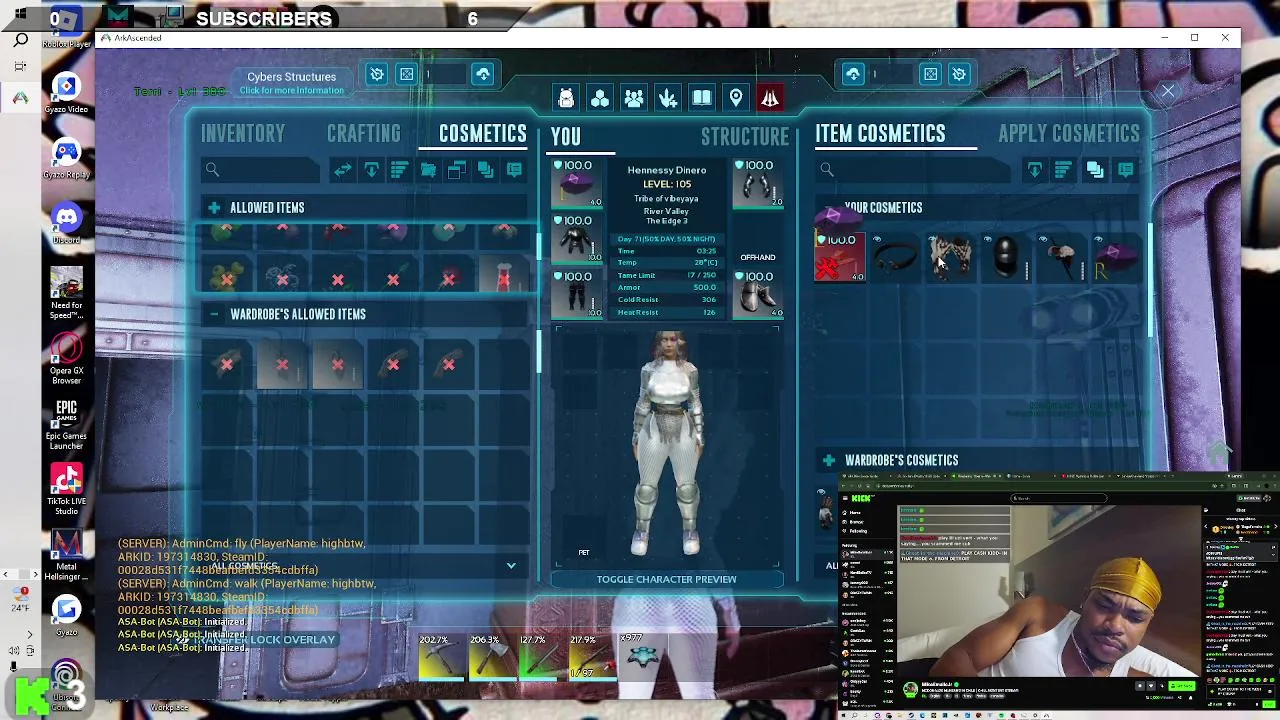
Task: Toggle eye visibility on the purple beret cosmetic
Action: pos(1098,240)
